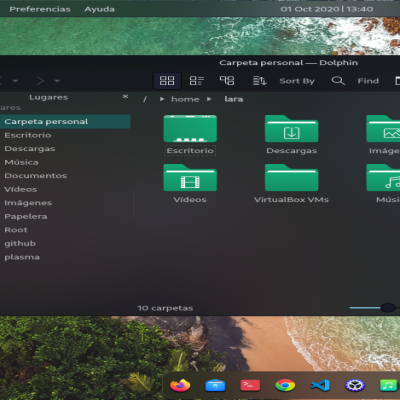
Task: Open system settings gear in dock
Action: point(355,386)
